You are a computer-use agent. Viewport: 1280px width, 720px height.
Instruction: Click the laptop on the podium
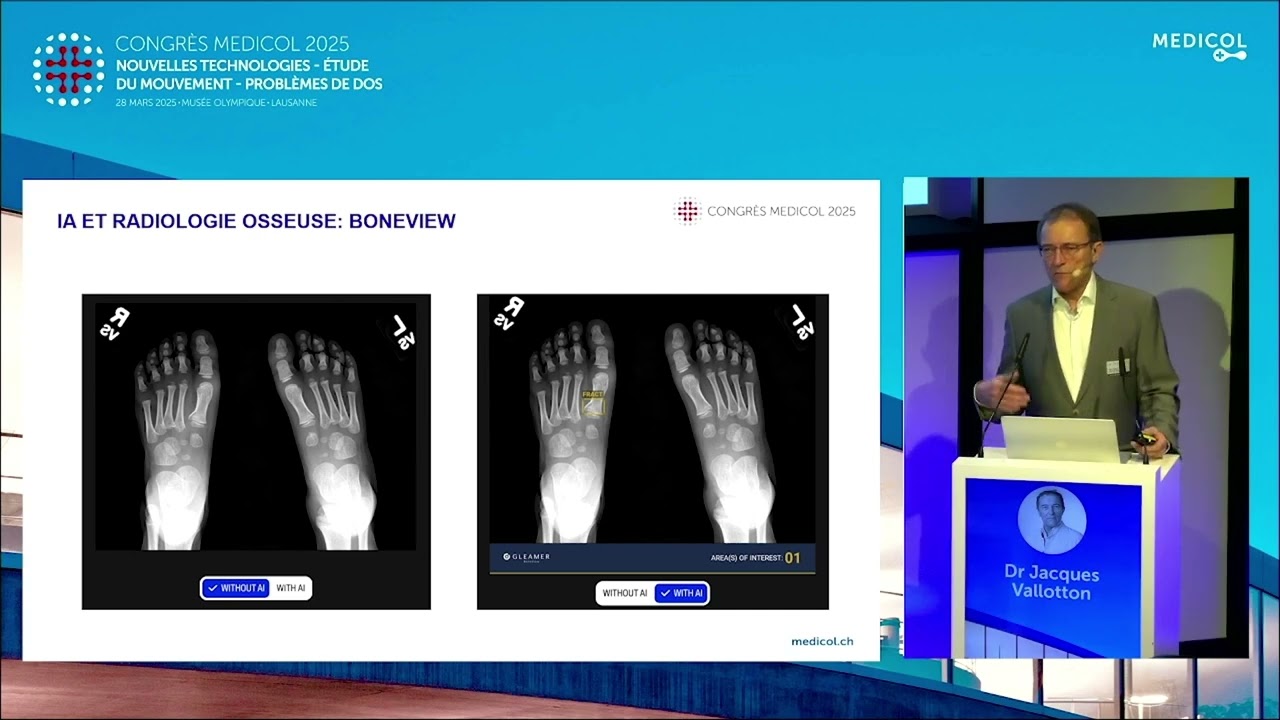click(1060, 439)
